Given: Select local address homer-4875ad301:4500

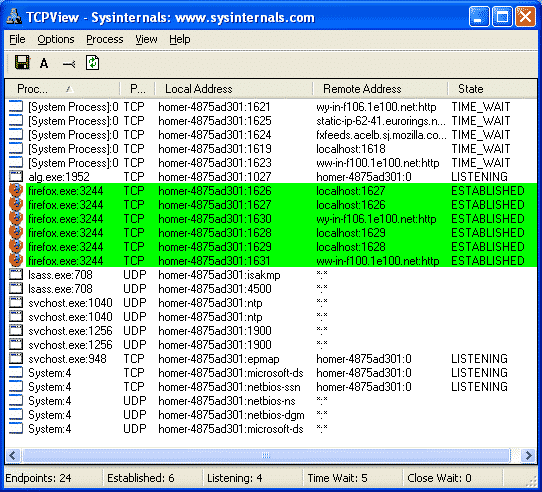Looking at the screenshot, I should (x=215, y=289).
